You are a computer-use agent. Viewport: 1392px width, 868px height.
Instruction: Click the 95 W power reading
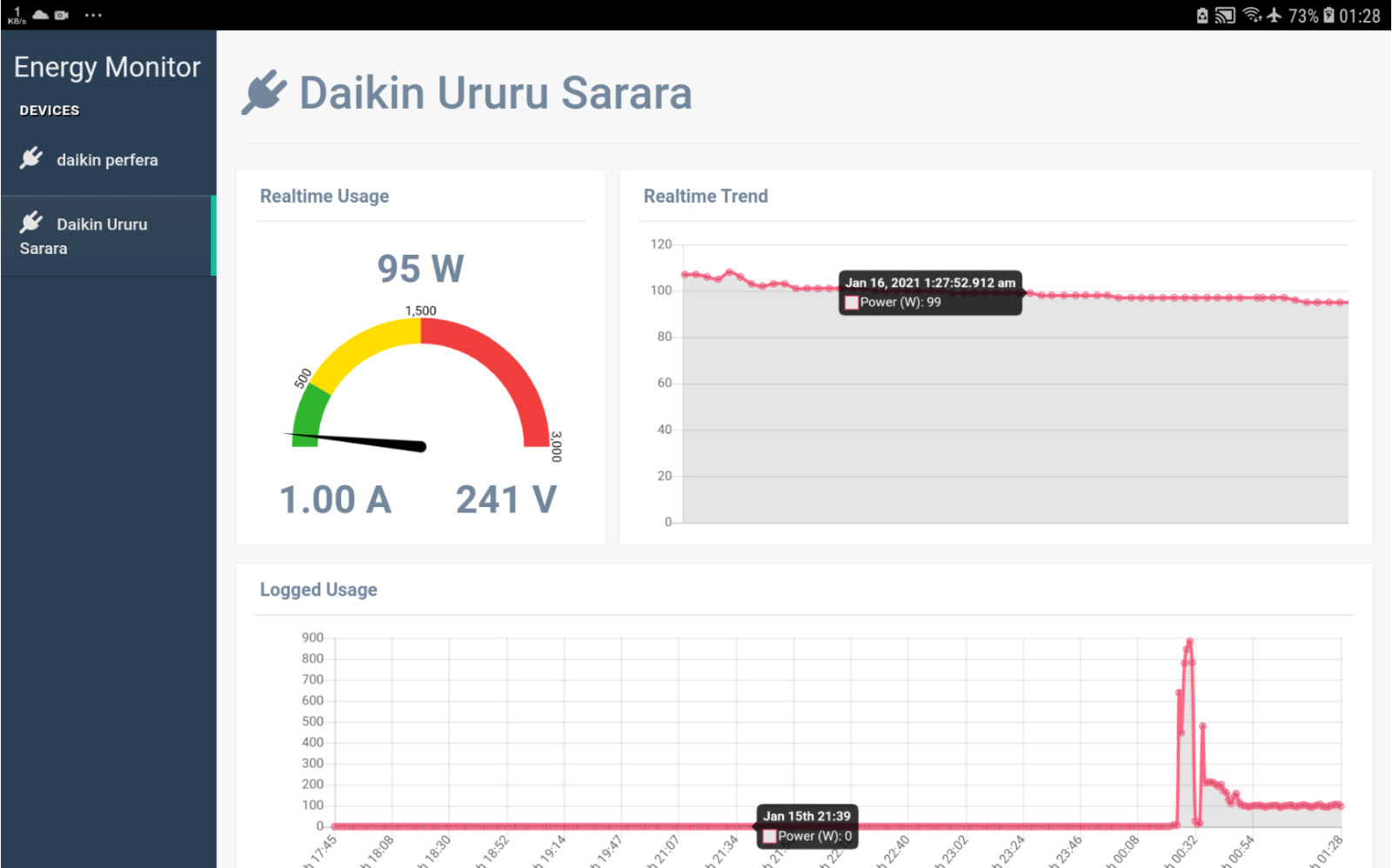[x=420, y=268]
